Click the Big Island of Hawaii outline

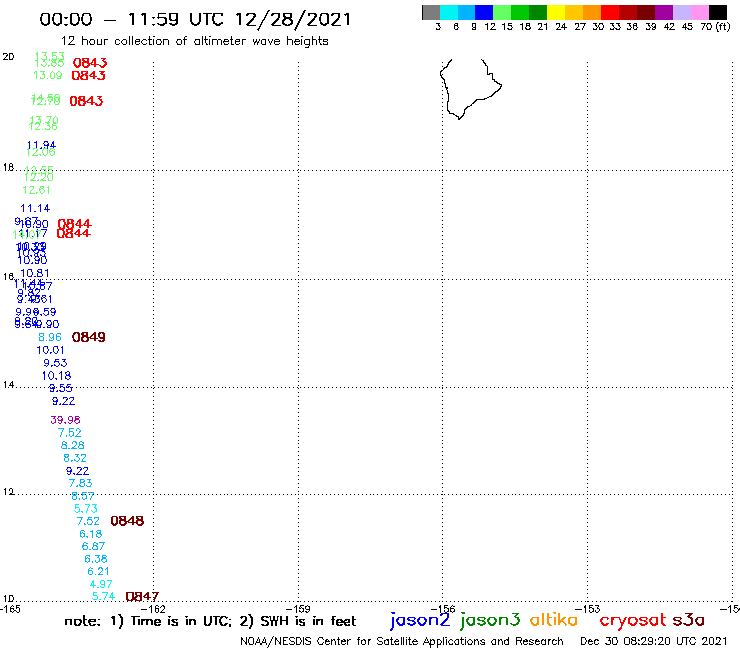point(470,89)
